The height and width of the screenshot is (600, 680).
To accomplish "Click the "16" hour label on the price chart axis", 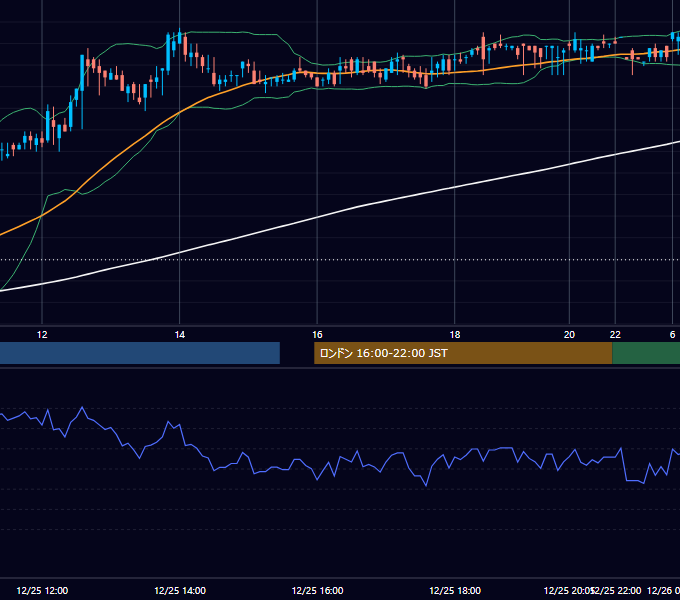I will (x=317, y=335).
